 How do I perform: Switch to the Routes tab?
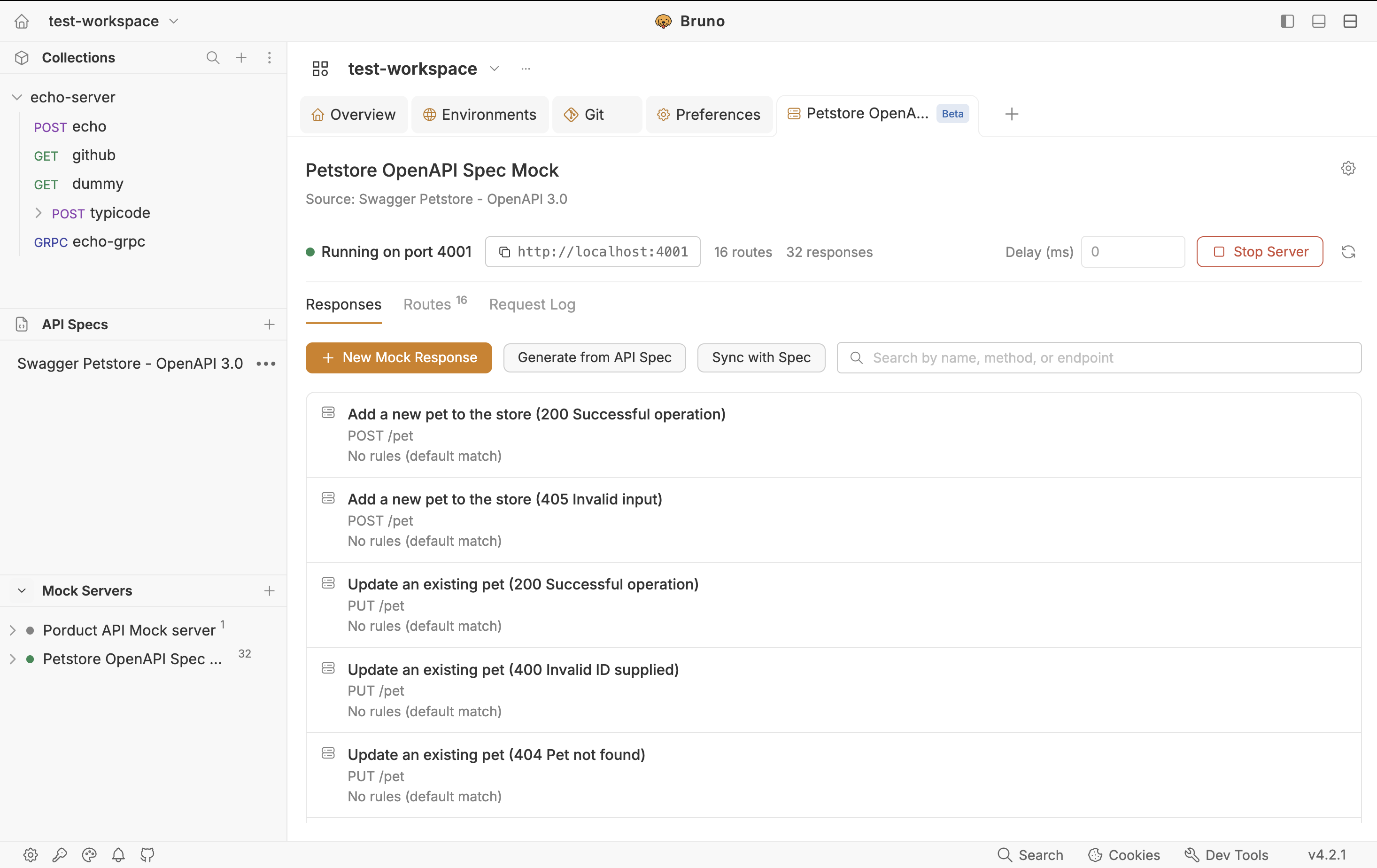435,304
